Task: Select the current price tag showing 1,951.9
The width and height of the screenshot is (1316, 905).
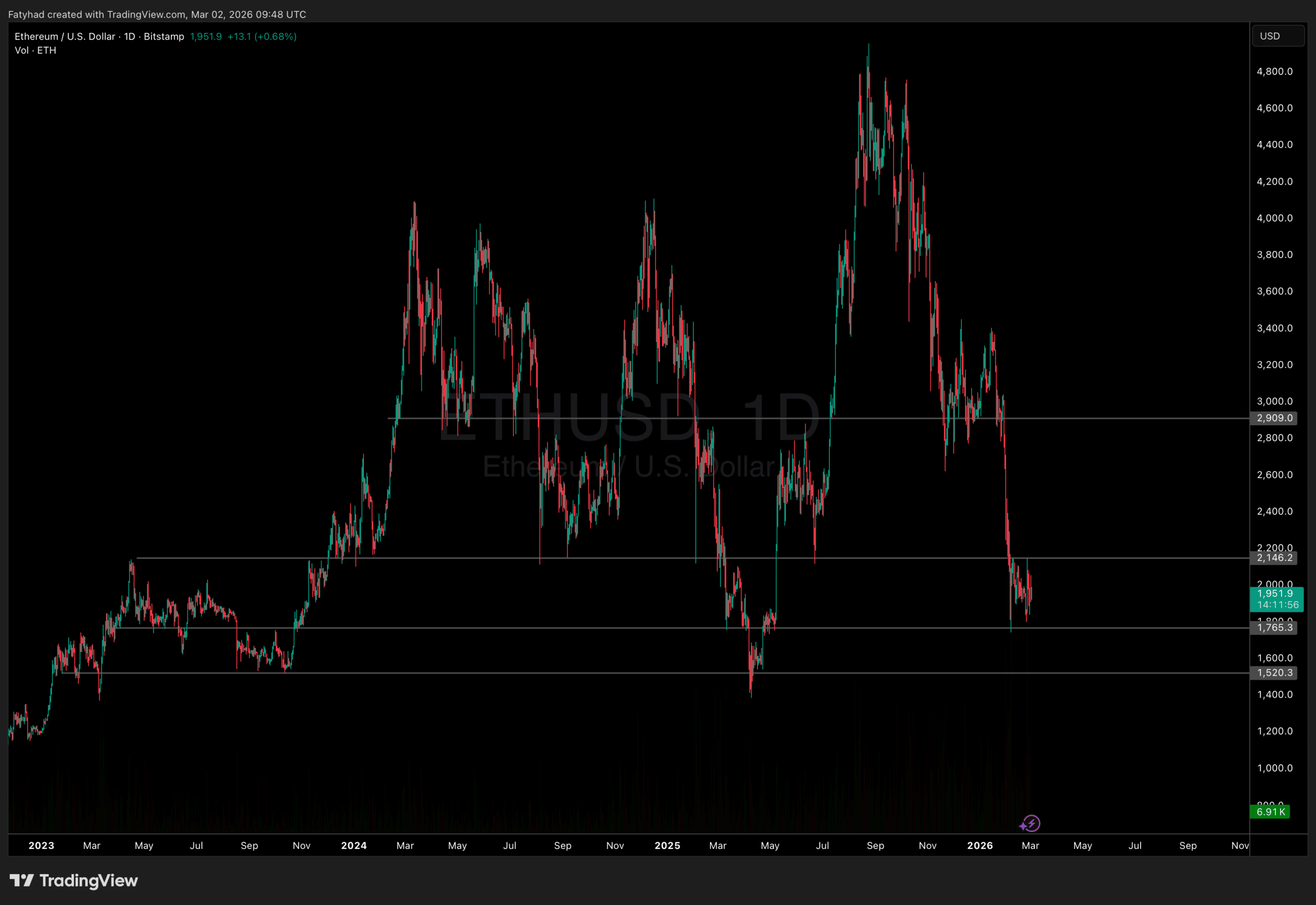Action: tap(1275, 593)
